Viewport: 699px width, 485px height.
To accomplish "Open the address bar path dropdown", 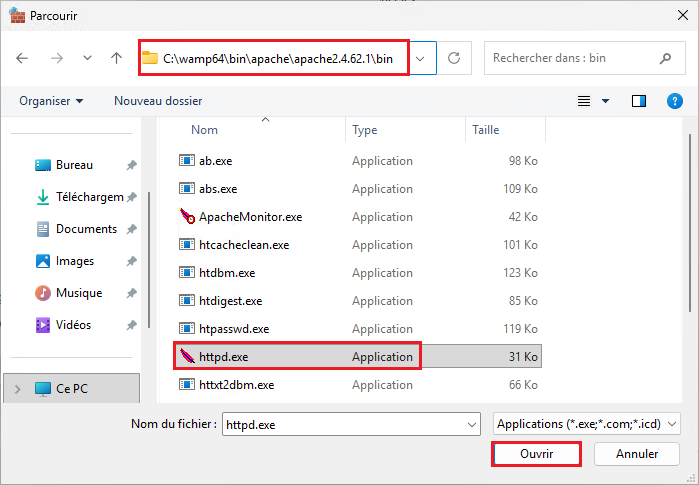I will click(x=421, y=59).
